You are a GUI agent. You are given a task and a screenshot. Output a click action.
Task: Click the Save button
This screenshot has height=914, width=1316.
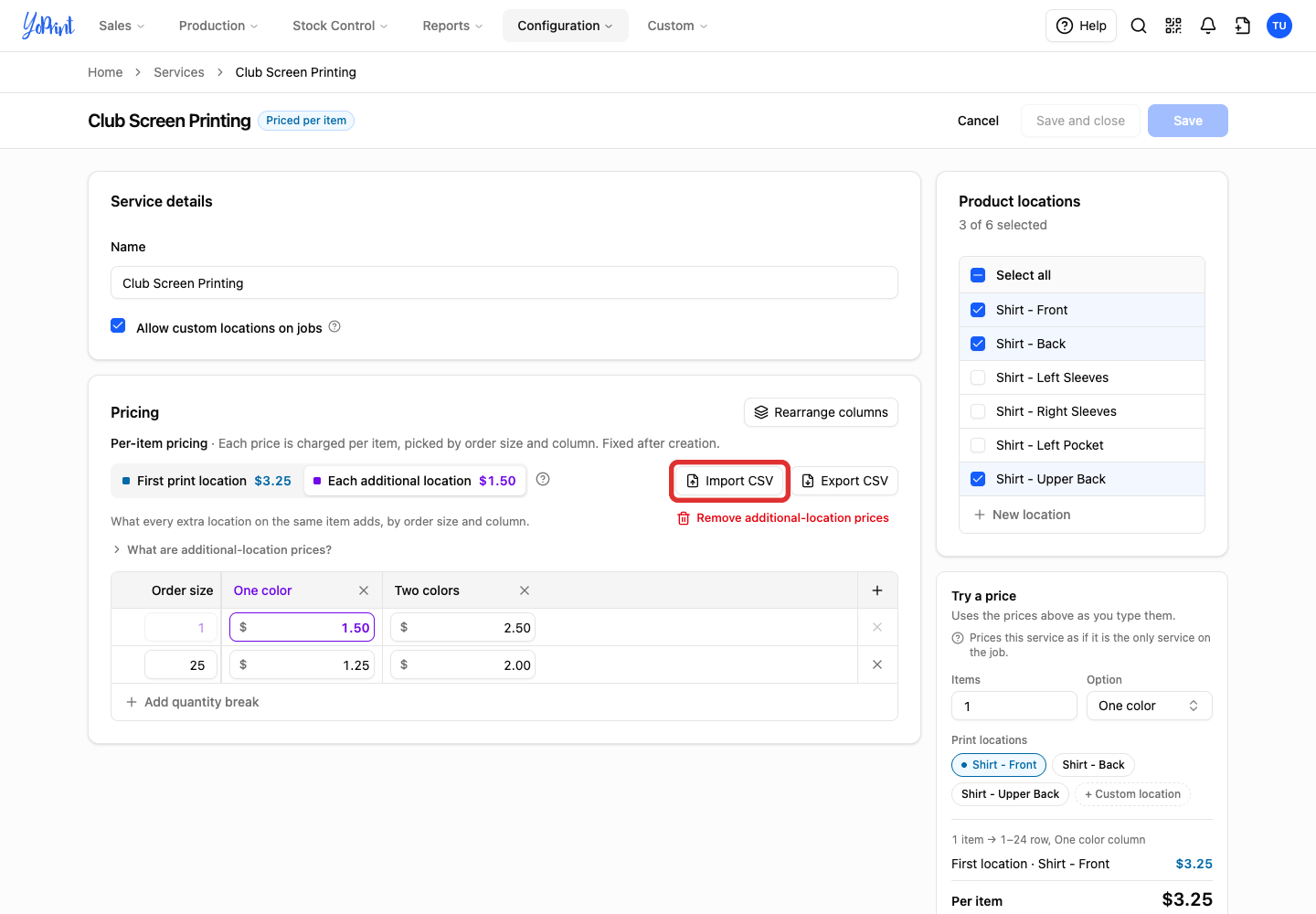pyautogui.click(x=1187, y=121)
